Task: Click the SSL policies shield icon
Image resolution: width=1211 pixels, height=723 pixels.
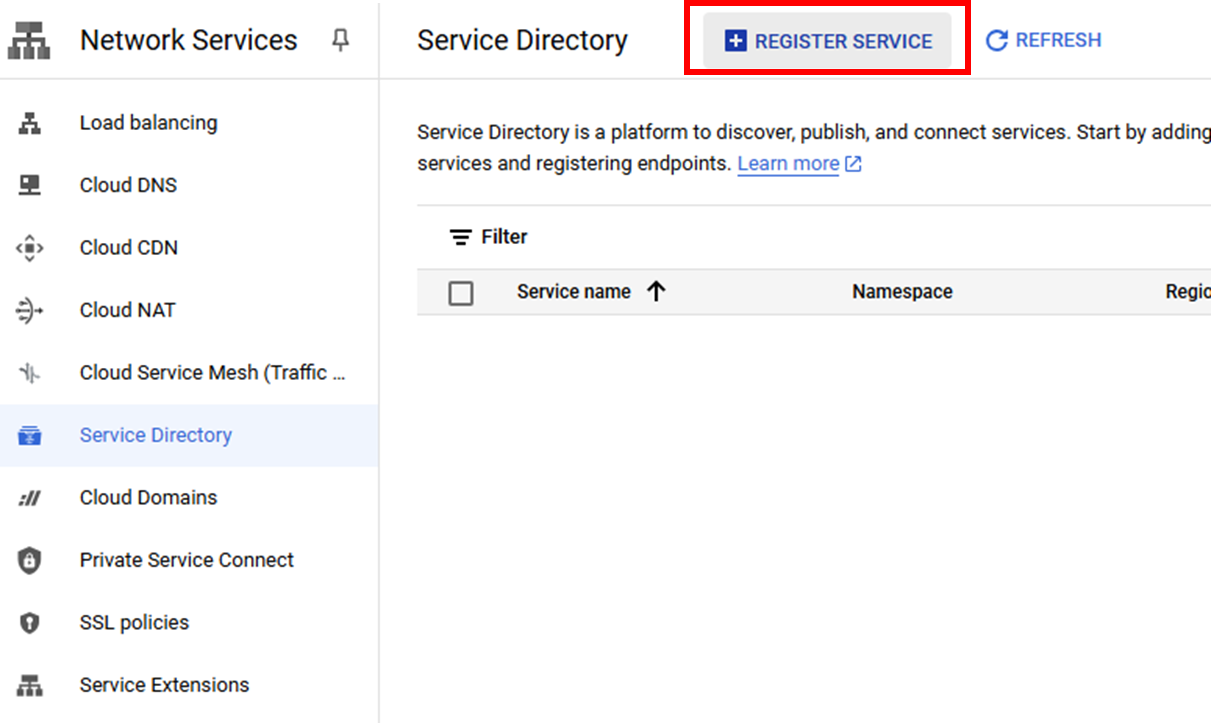Action: 30,623
